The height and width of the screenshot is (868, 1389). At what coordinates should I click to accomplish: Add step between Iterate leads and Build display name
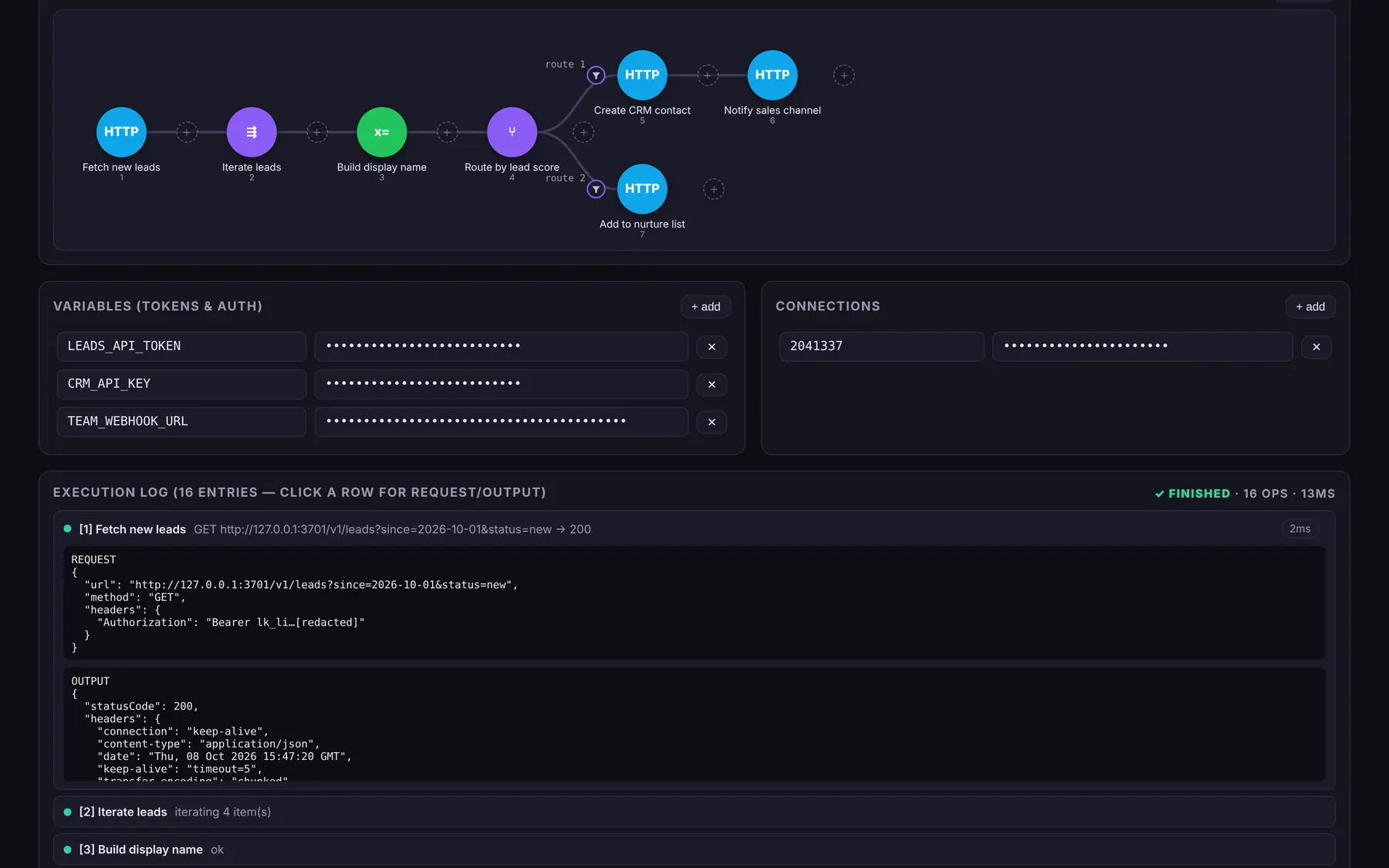point(317,132)
